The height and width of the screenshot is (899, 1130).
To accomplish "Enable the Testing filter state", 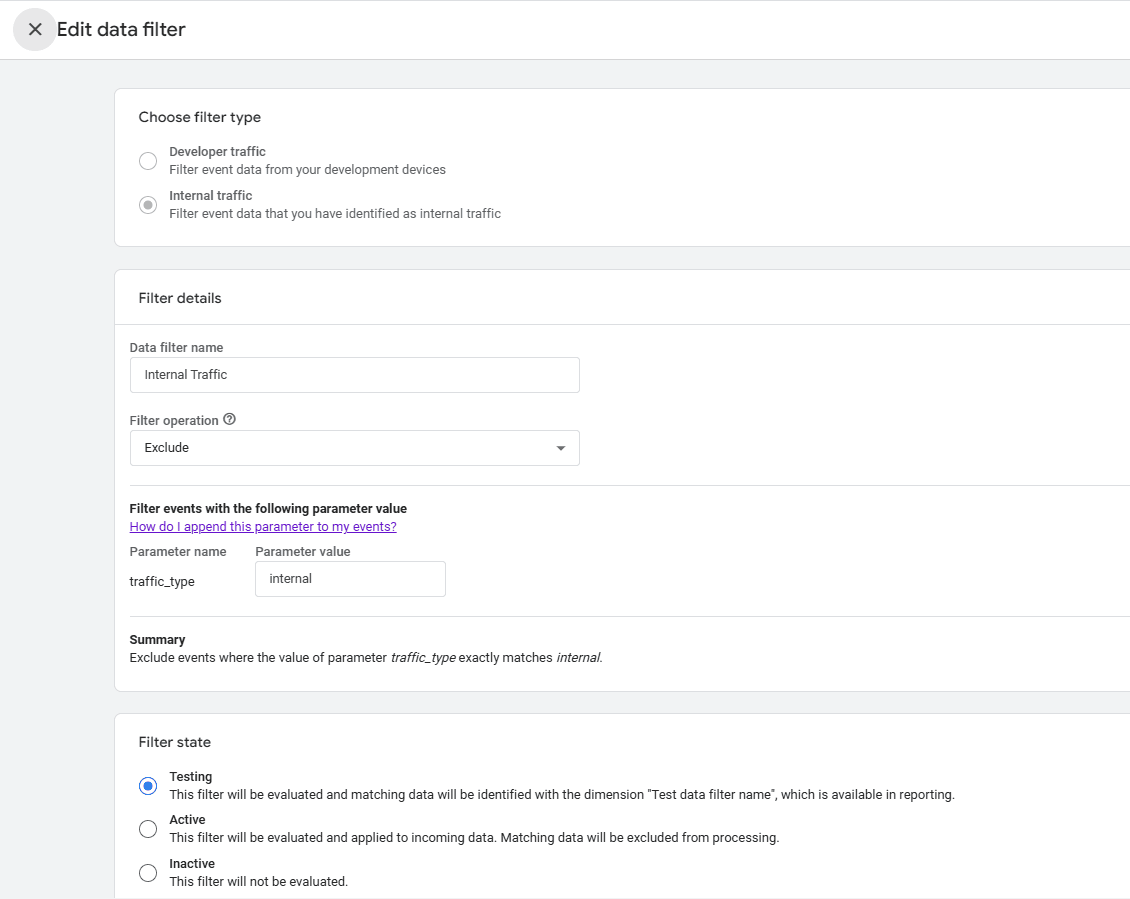I will tap(148, 786).
